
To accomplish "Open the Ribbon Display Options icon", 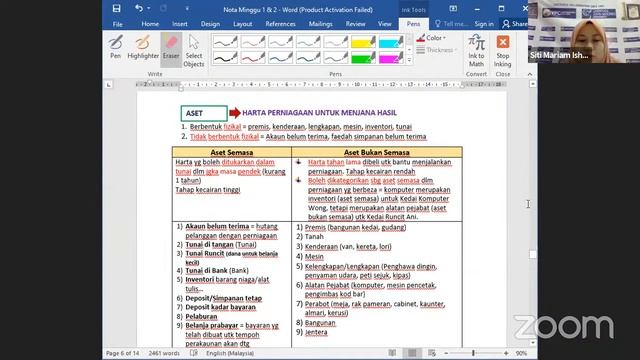I will 453,9.
